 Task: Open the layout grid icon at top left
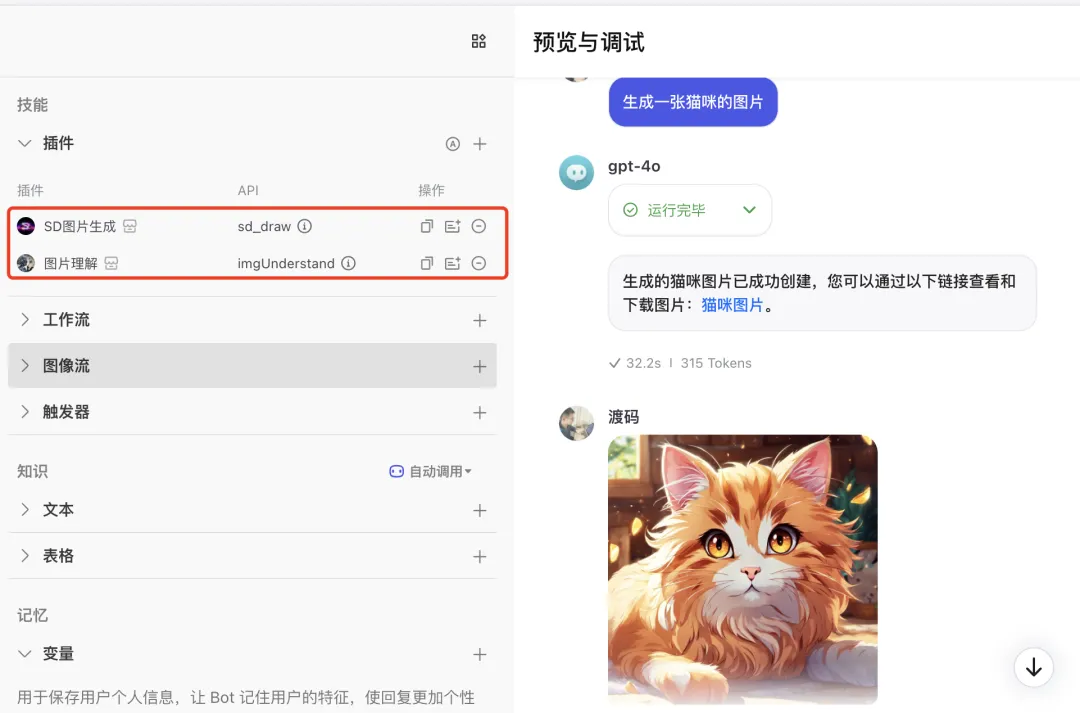tap(478, 41)
